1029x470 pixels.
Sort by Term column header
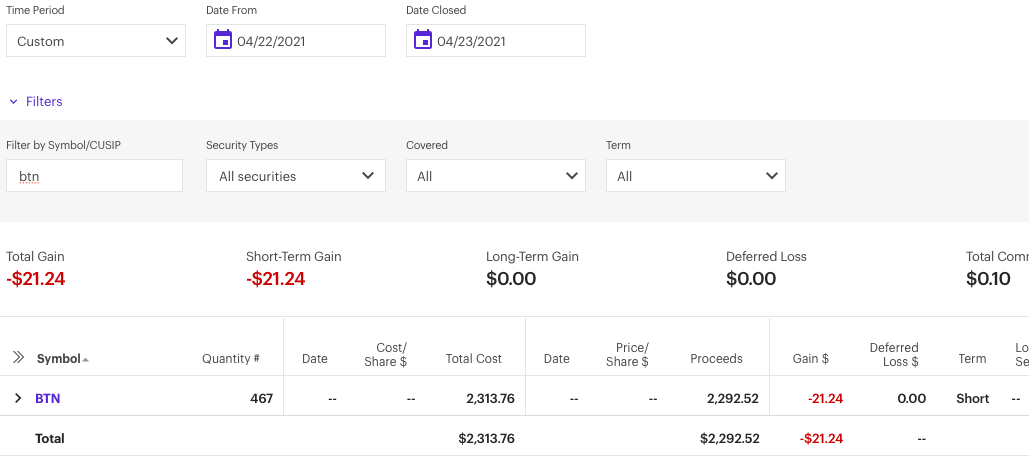972,358
